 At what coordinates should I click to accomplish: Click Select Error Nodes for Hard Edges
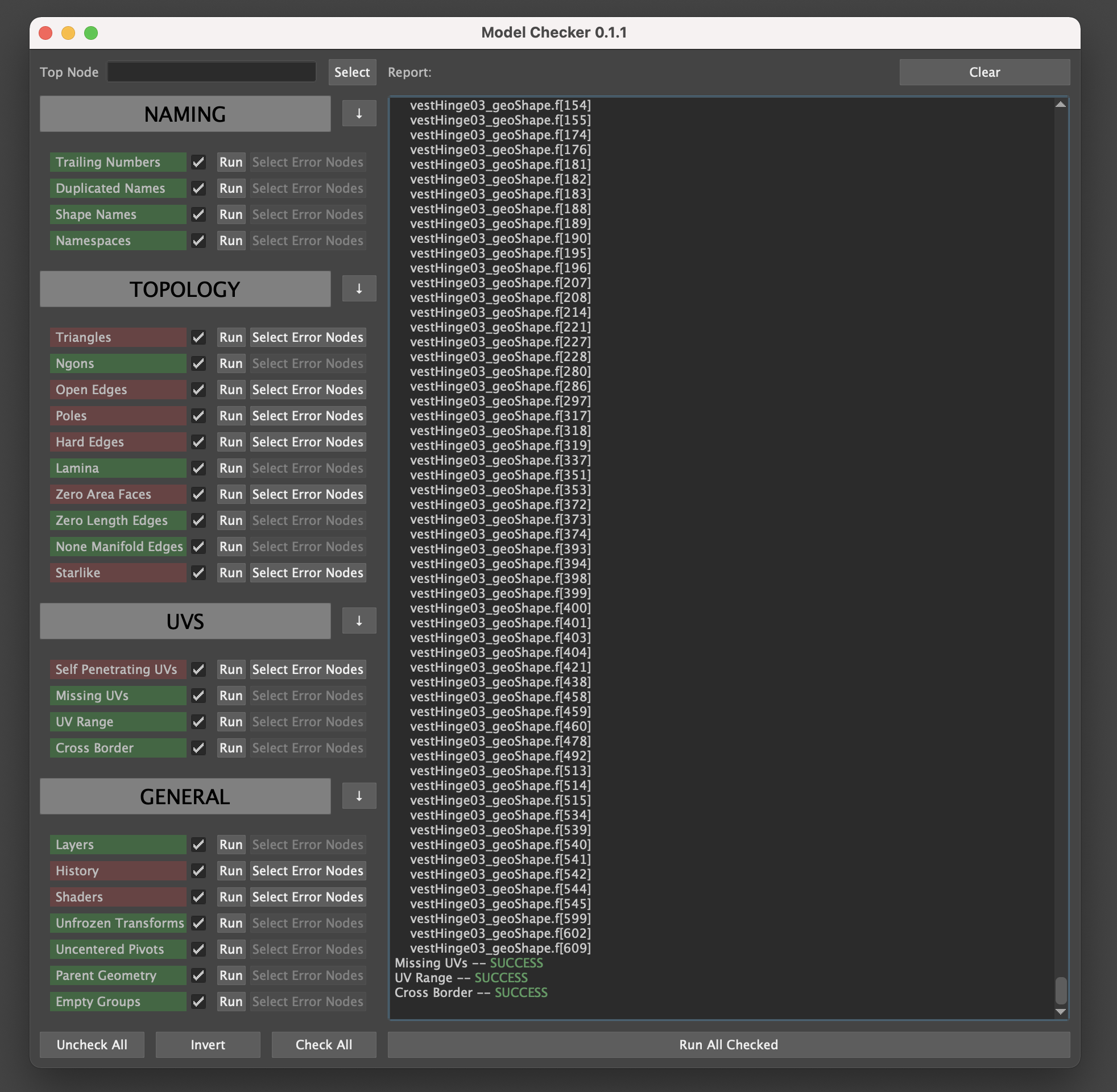[307, 441]
